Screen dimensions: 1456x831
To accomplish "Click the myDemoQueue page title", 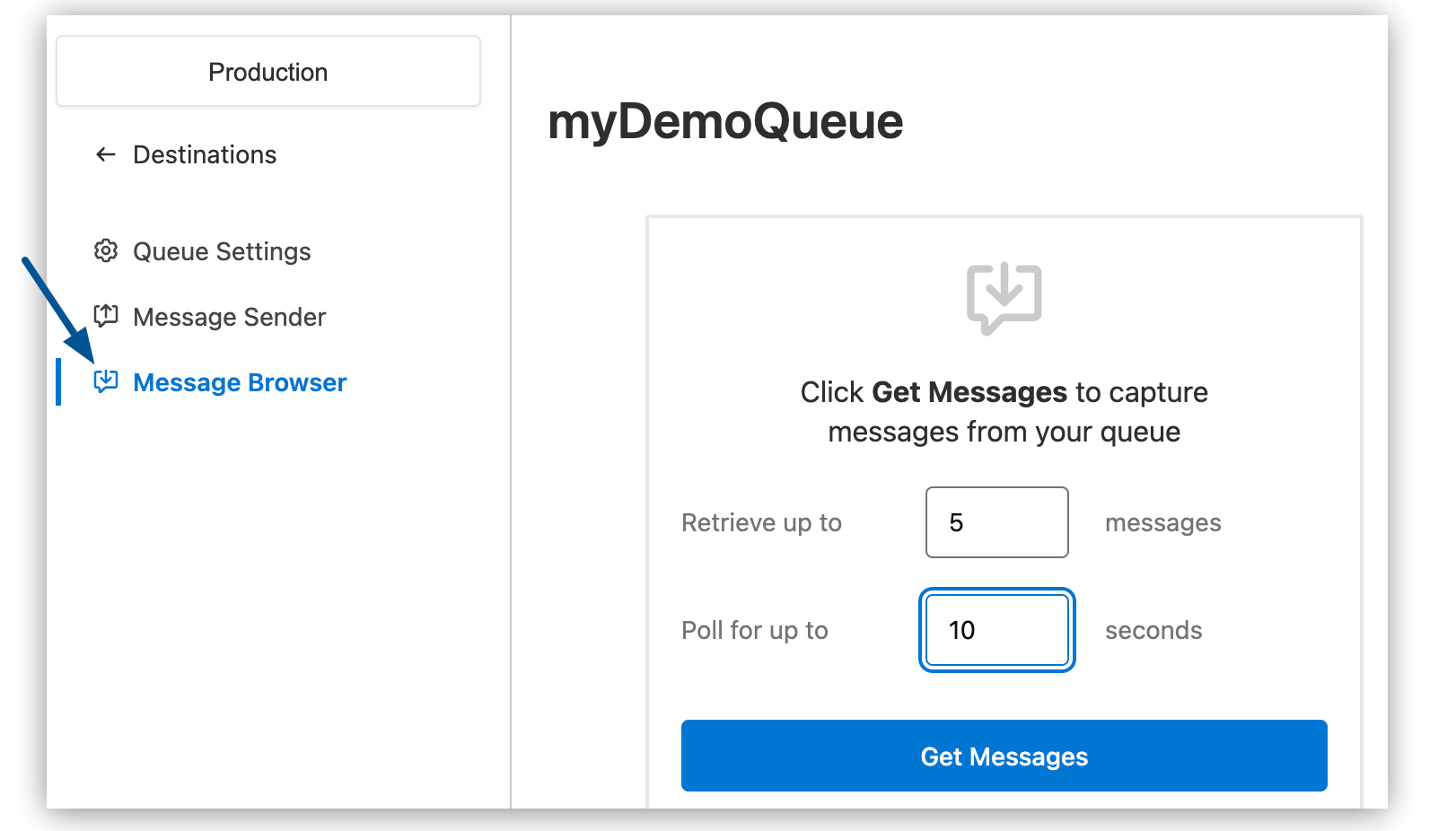I will (725, 122).
